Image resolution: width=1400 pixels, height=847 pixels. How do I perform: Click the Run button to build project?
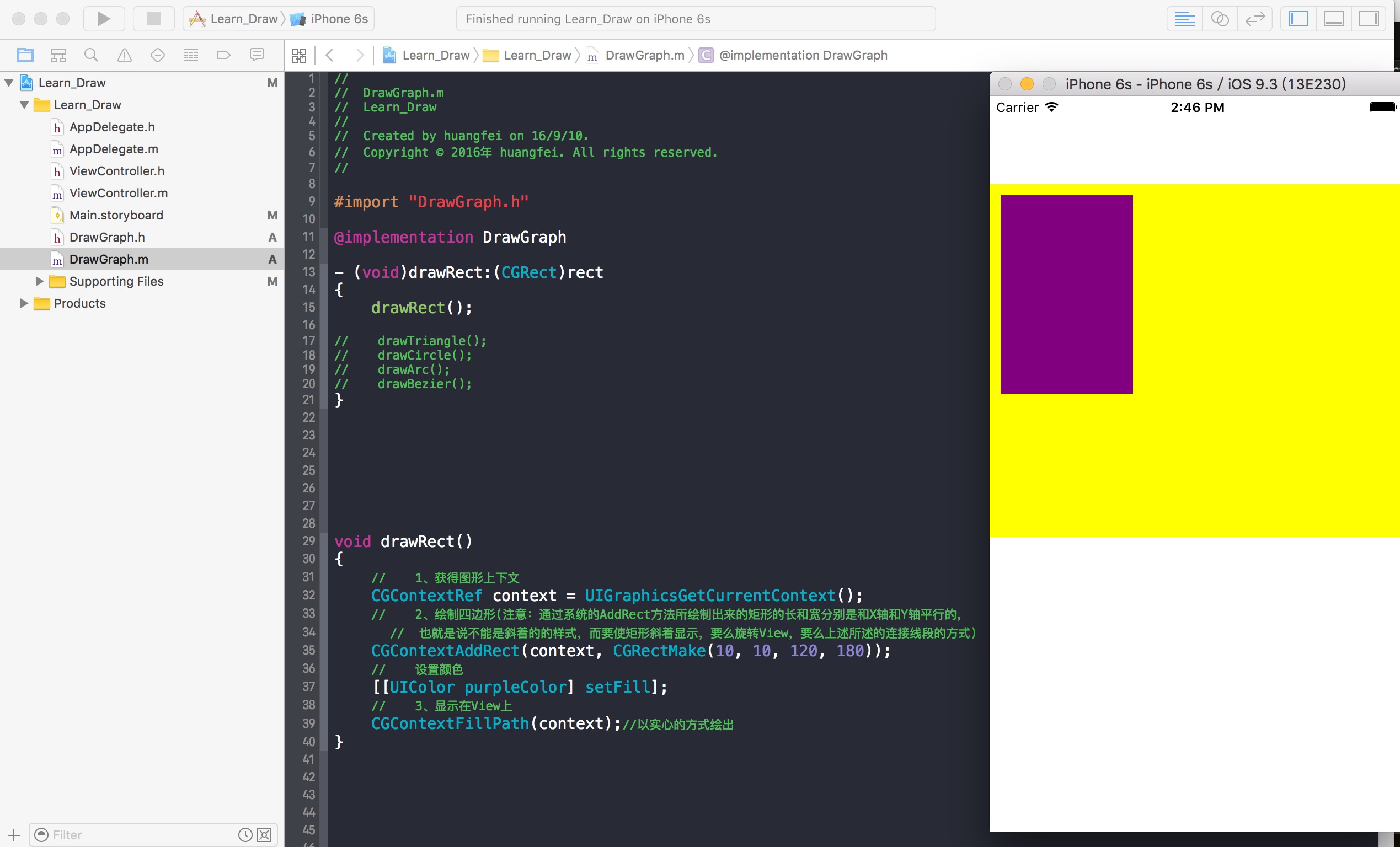pos(104,17)
